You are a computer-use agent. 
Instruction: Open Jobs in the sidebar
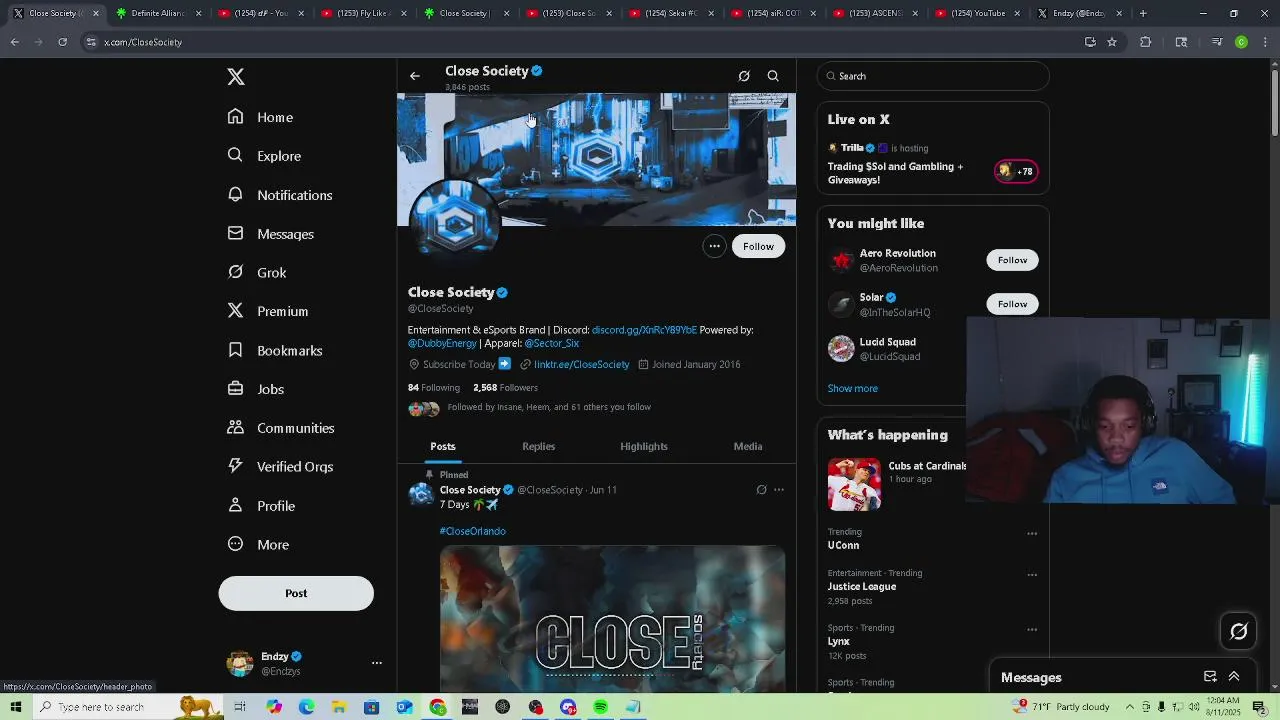coord(256,389)
